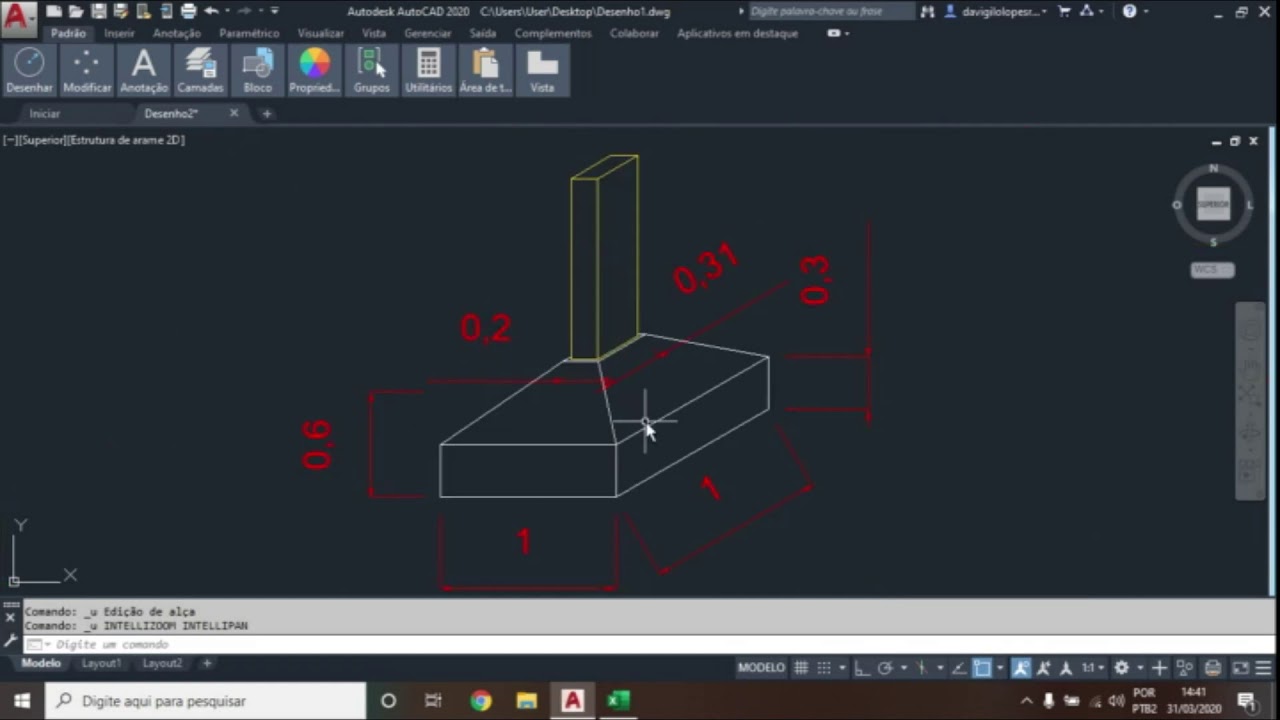Open WCS coordinate system dropdown
1280x720 pixels.
(x=1213, y=270)
